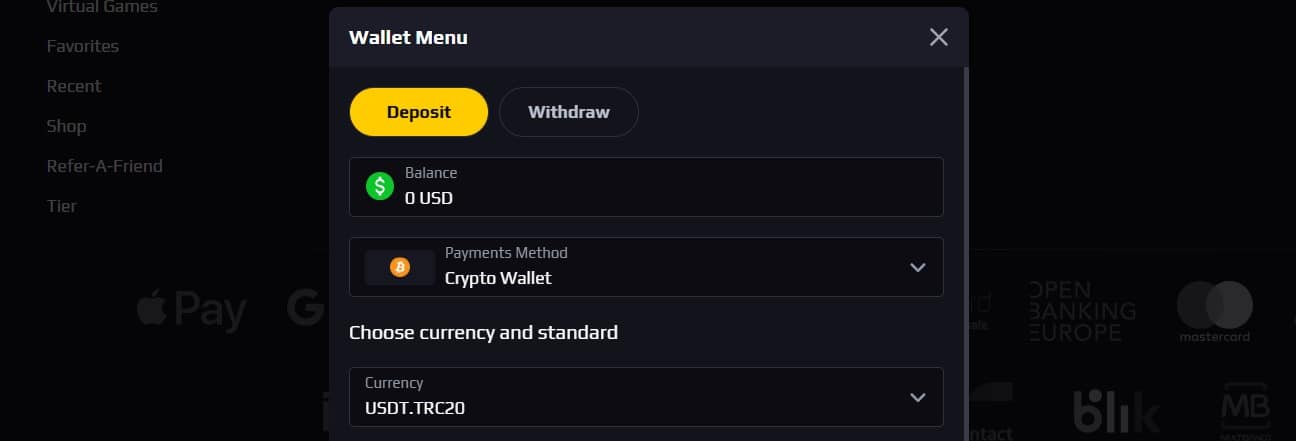Image resolution: width=1296 pixels, height=441 pixels.
Task: Open Refer-A-Friend in the sidebar
Action: [104, 166]
